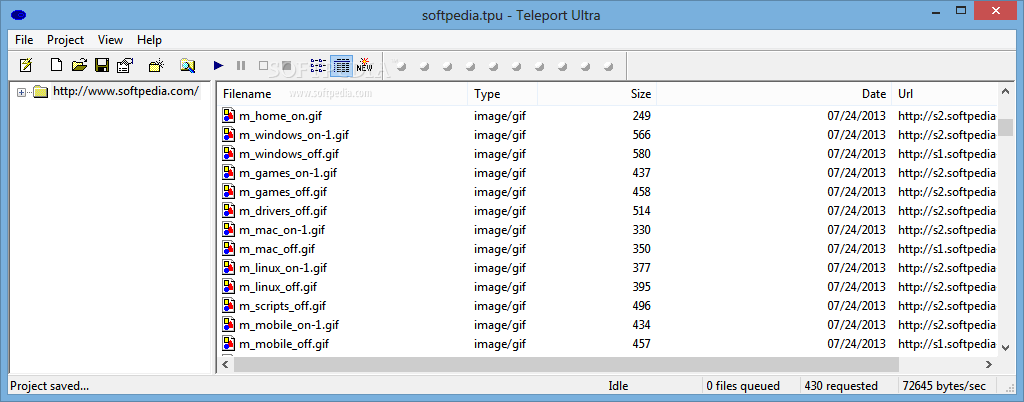This screenshot has height=402, width=1024.
Task: Click size value 514 in the Size column
Action: [x=641, y=211]
